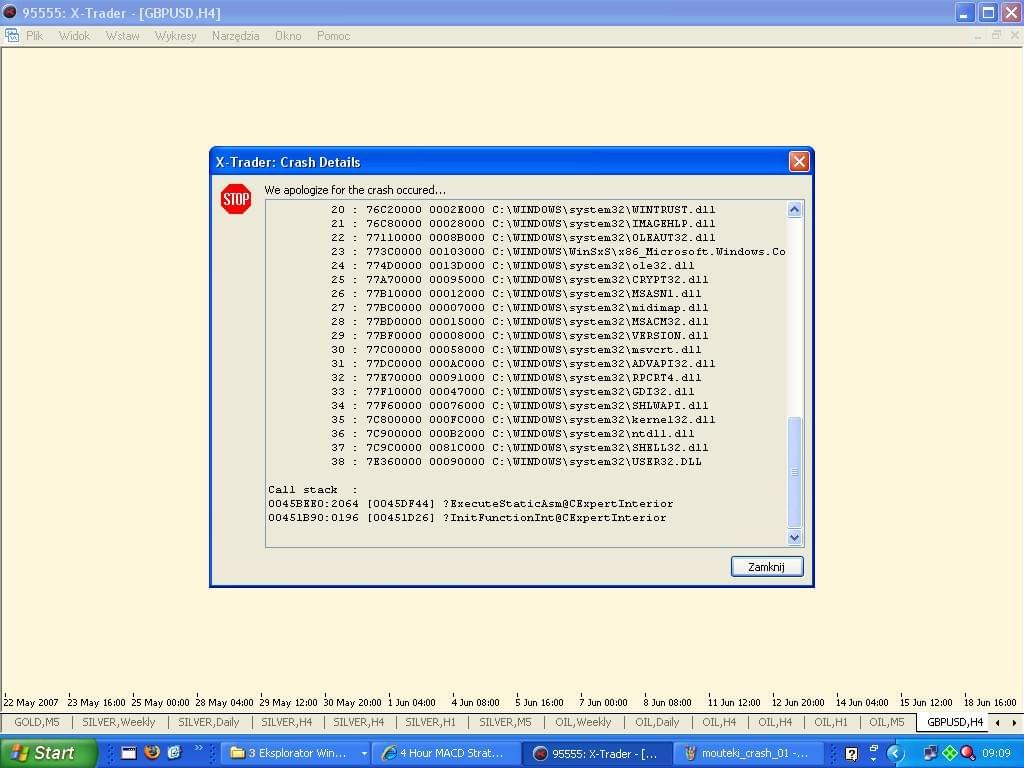The image size is (1024, 768).
Task: Select the GBPUSD,H4 chart tab
Action: coord(955,722)
